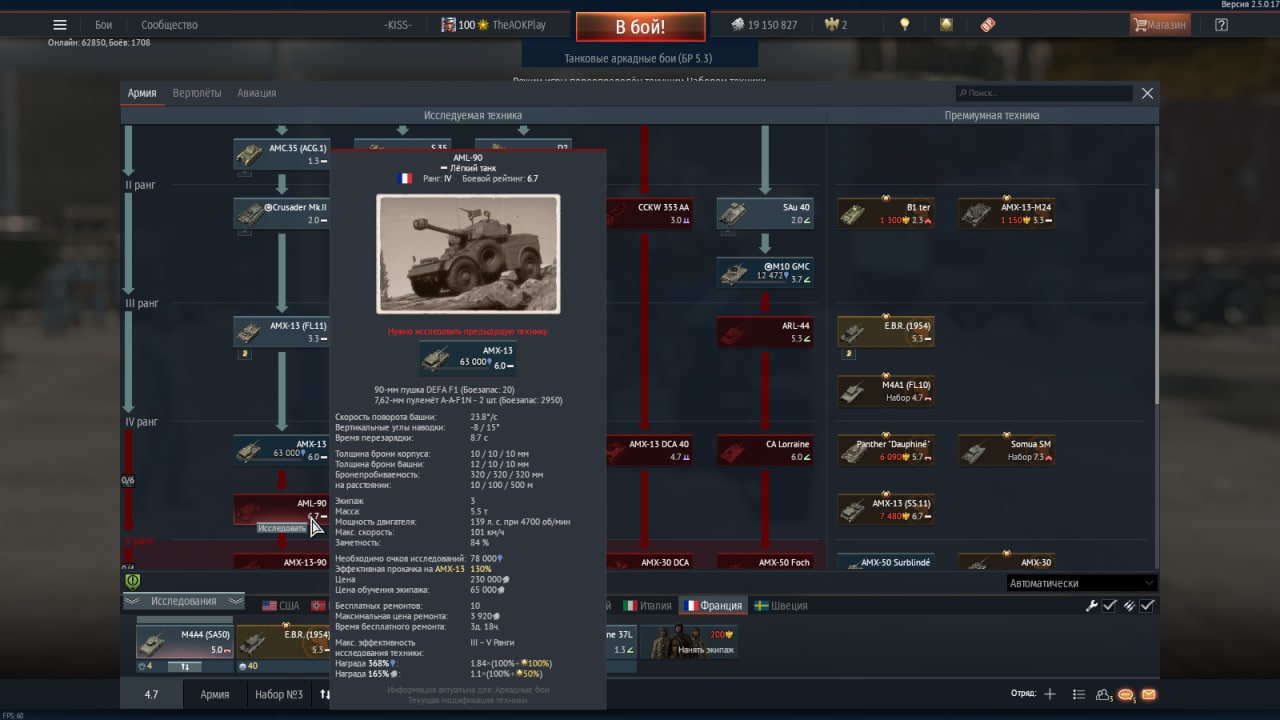This screenshot has height=720, width=1280.
Task: Select the CA Lorraine vehicle
Action: (765, 450)
